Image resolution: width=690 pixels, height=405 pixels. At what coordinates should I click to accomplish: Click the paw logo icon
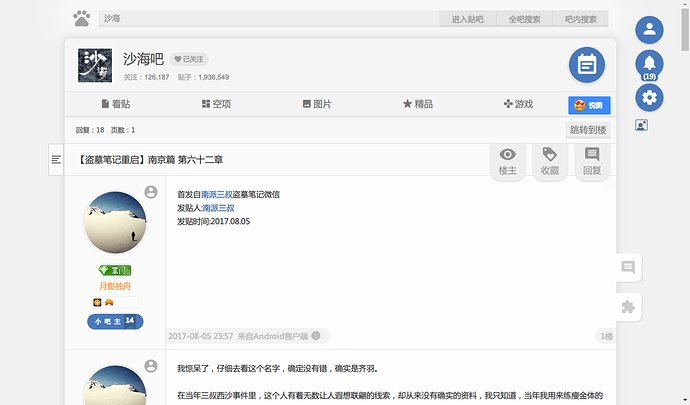(x=82, y=18)
